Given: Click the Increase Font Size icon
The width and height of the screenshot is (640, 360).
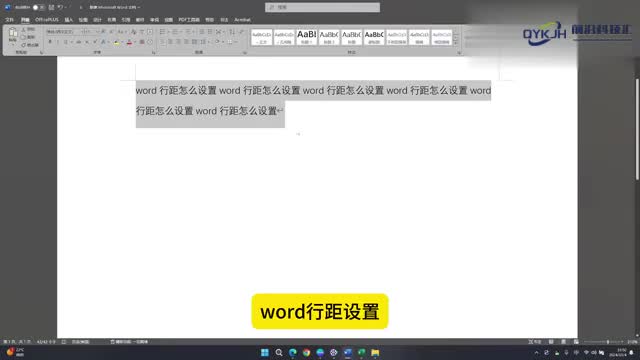Looking at the screenshot, I should point(103,31).
